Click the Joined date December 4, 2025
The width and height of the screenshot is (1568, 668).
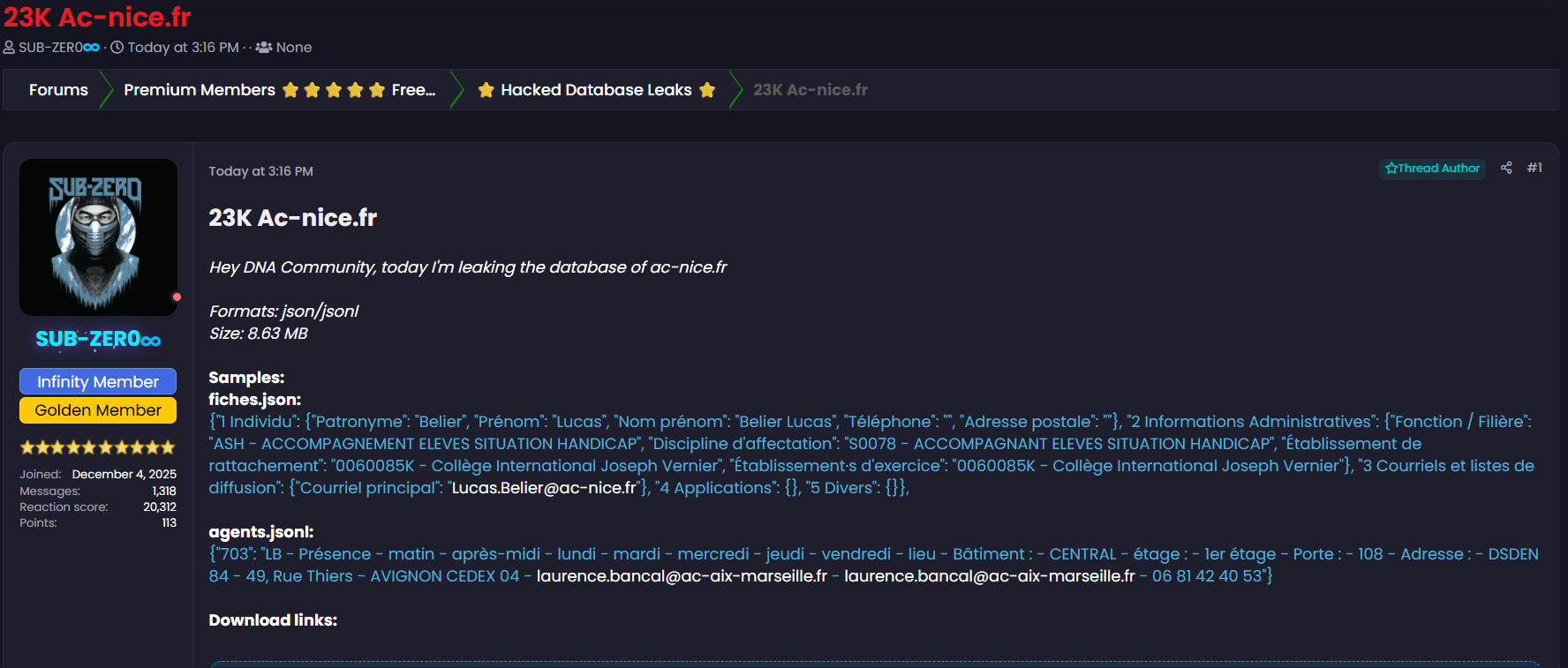[124, 474]
